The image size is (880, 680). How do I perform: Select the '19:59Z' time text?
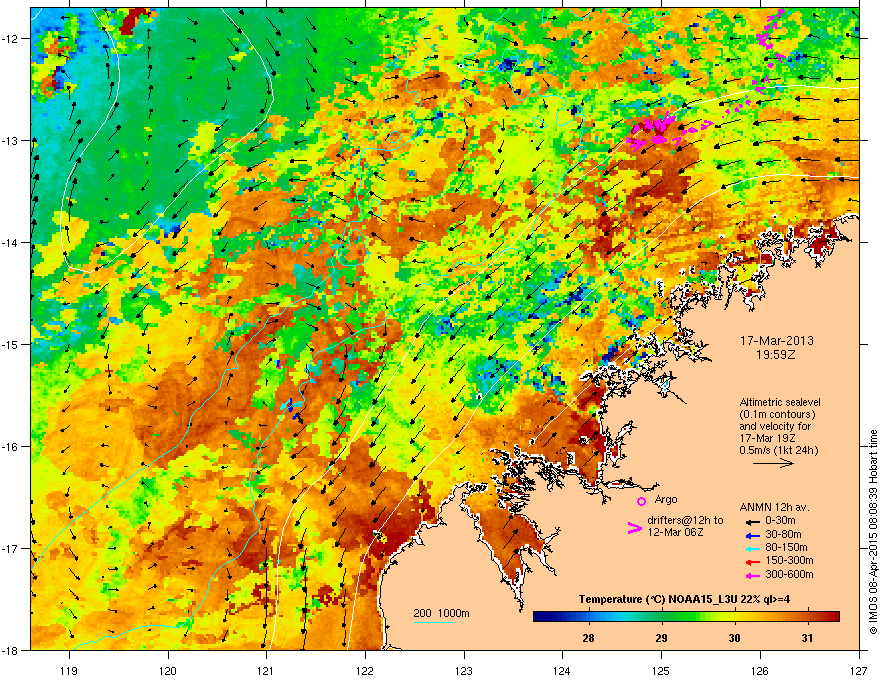point(776,355)
